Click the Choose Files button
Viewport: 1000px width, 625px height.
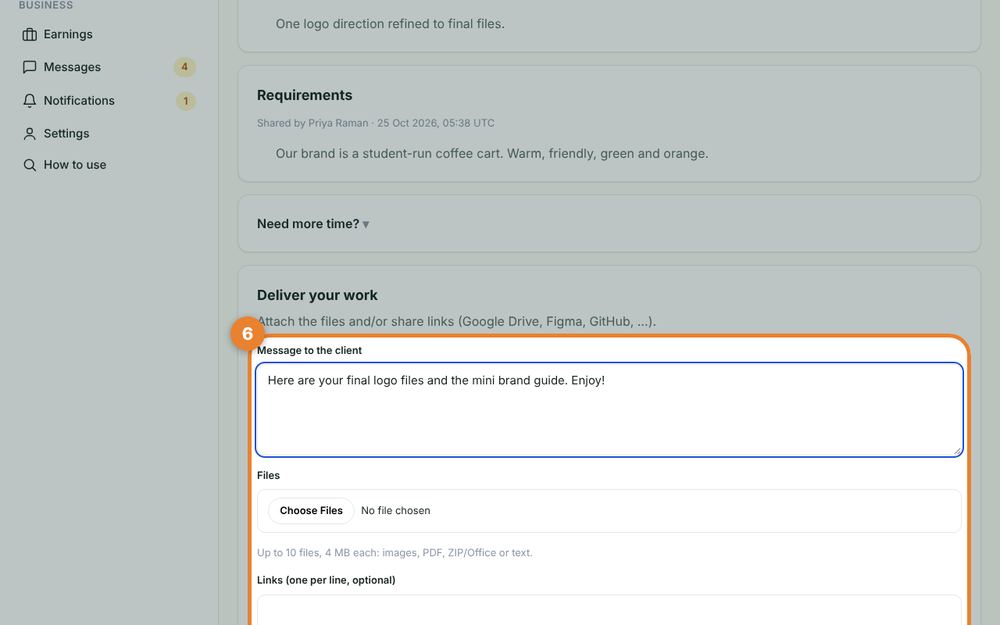[x=311, y=511]
